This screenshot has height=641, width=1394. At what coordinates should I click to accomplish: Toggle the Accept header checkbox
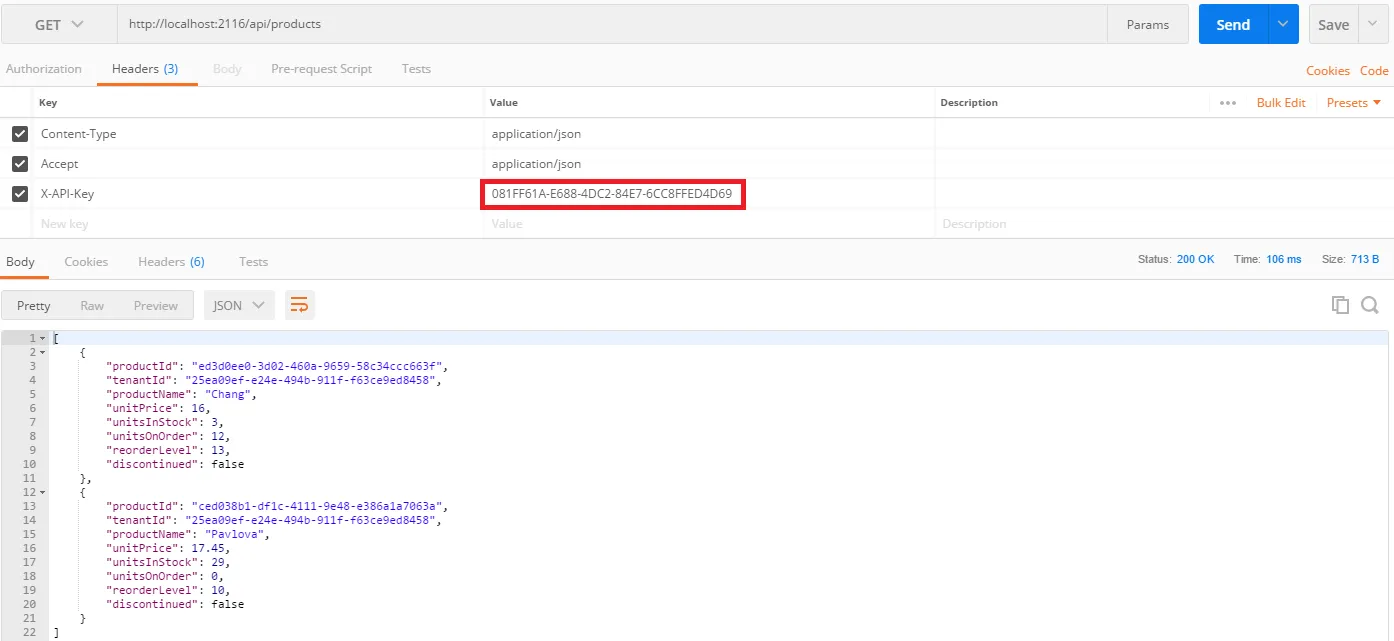[20, 164]
